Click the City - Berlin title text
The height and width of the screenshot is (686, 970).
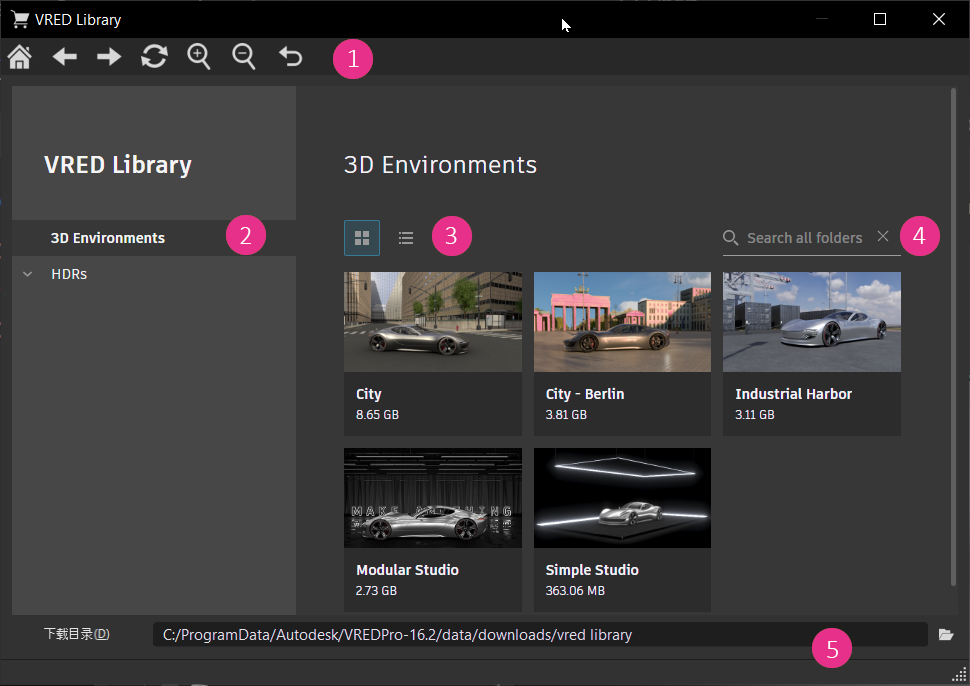[585, 394]
